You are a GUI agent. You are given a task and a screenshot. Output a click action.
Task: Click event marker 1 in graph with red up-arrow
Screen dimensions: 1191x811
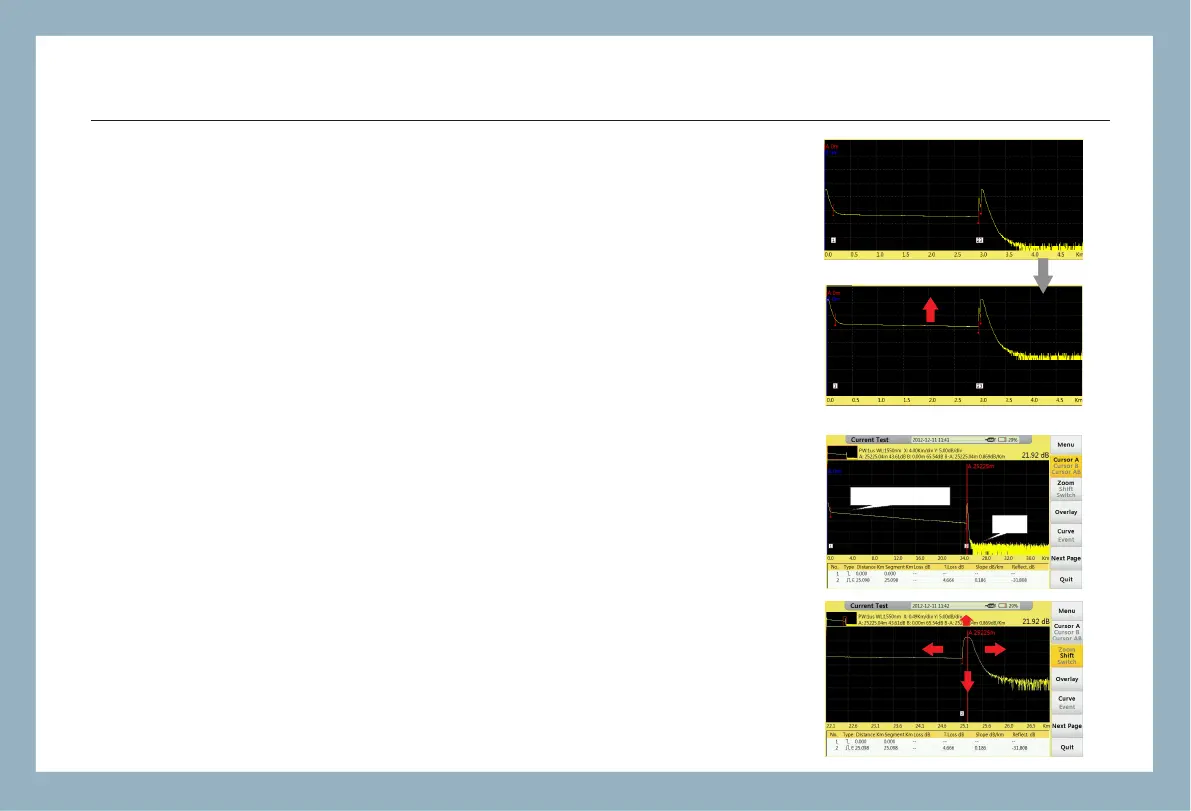(835, 386)
